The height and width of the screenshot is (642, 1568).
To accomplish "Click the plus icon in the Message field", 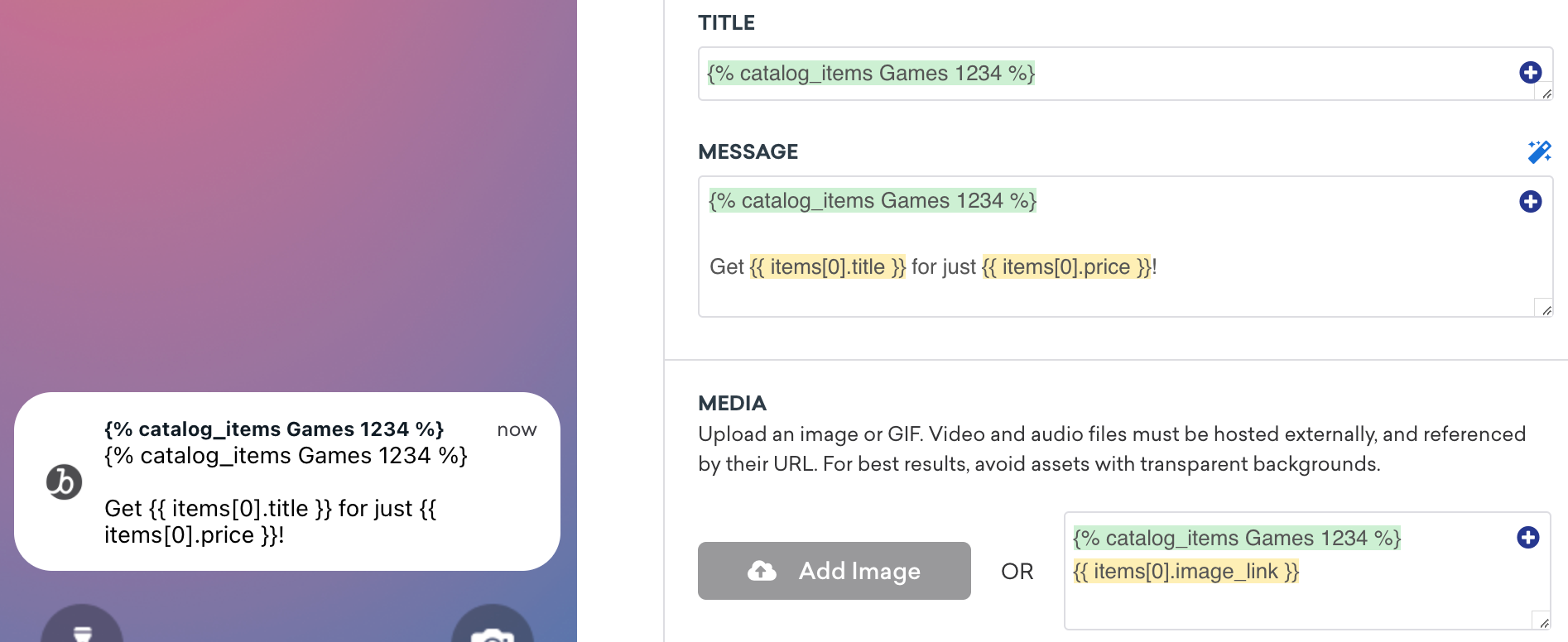I will [1530, 202].
